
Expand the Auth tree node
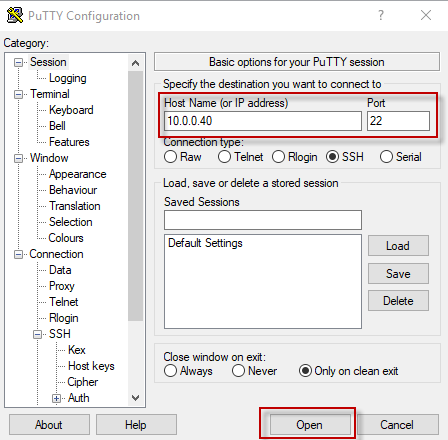tap(57, 398)
